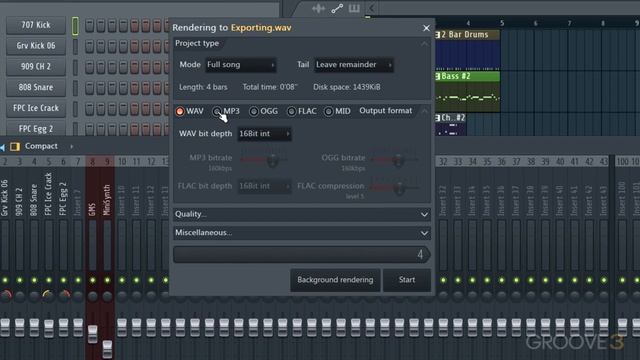The width and height of the screenshot is (640, 360).
Task: Click bar 5 on the playlist timeline ruler
Action: [x=502, y=23]
